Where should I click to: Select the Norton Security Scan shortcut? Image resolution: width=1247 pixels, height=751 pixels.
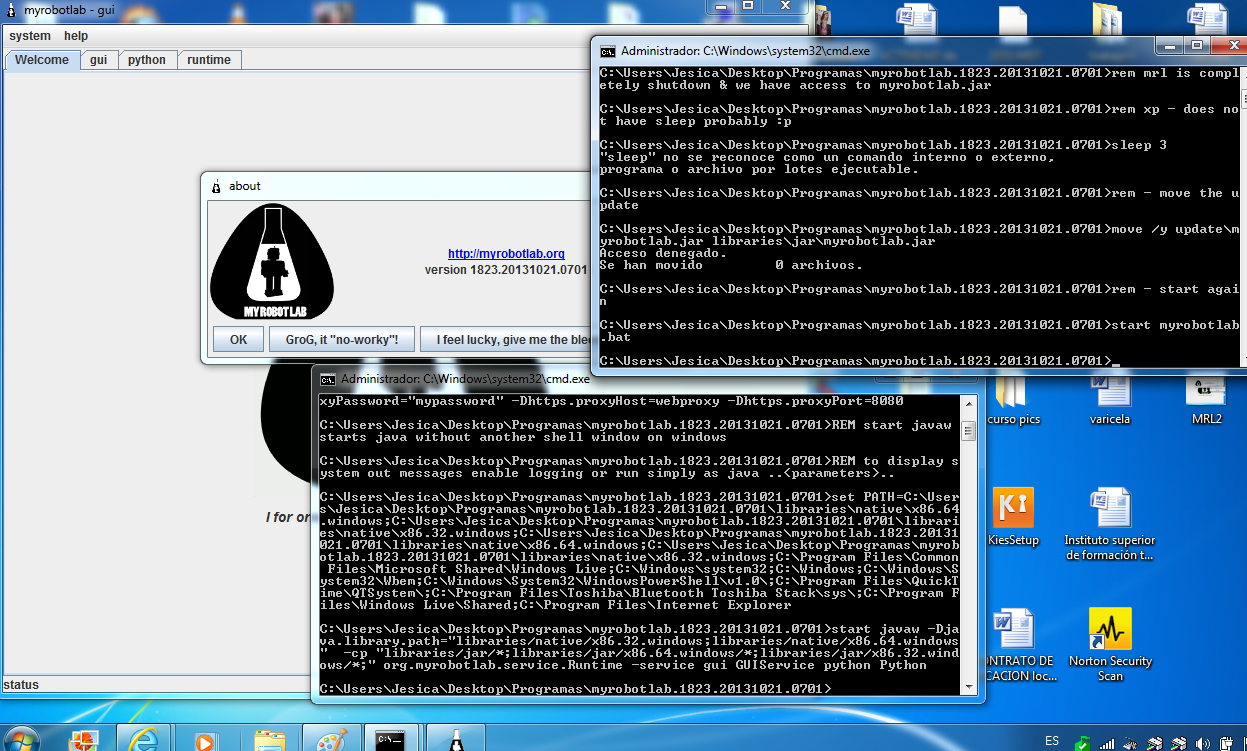[1110, 644]
